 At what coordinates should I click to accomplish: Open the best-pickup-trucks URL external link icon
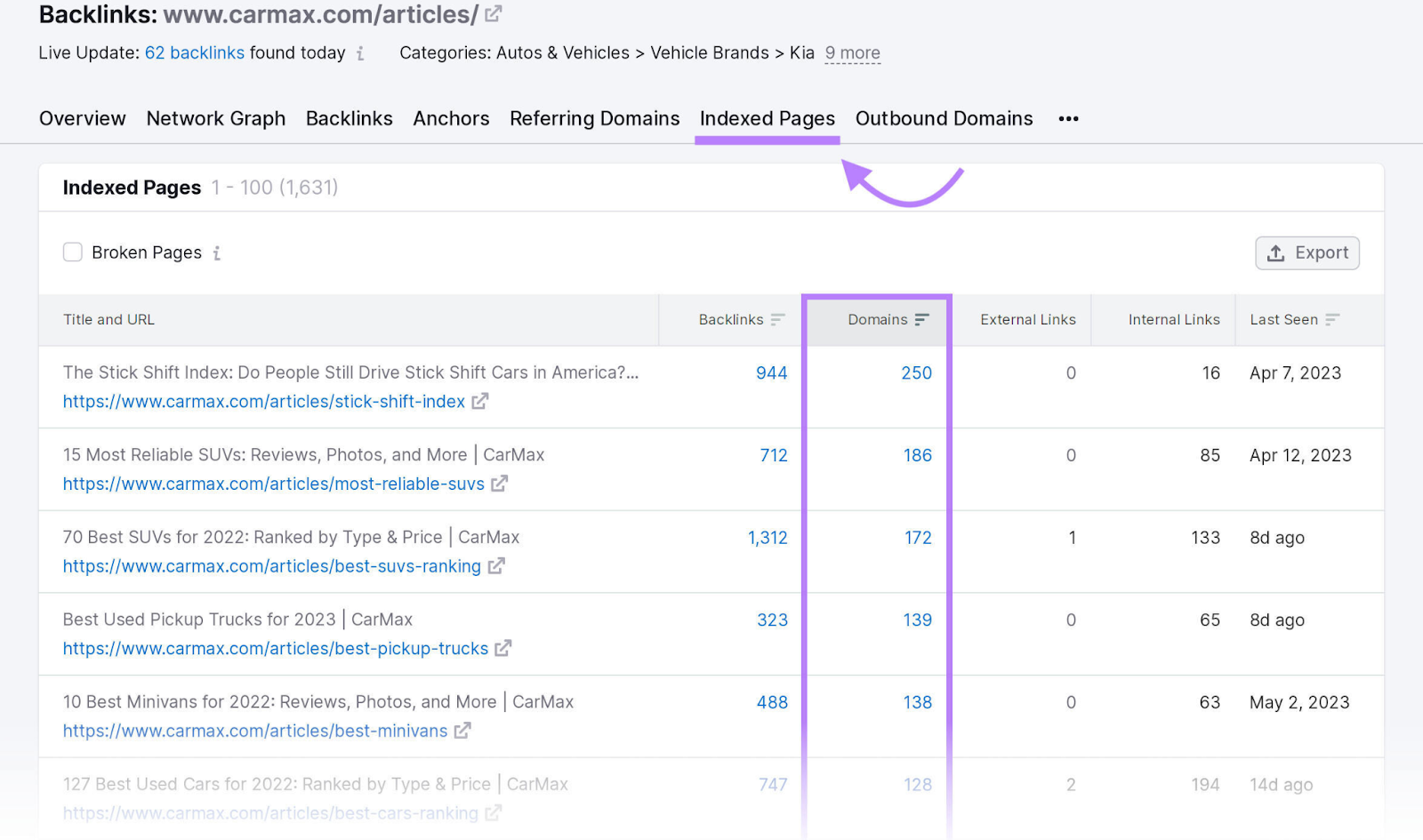tap(503, 648)
